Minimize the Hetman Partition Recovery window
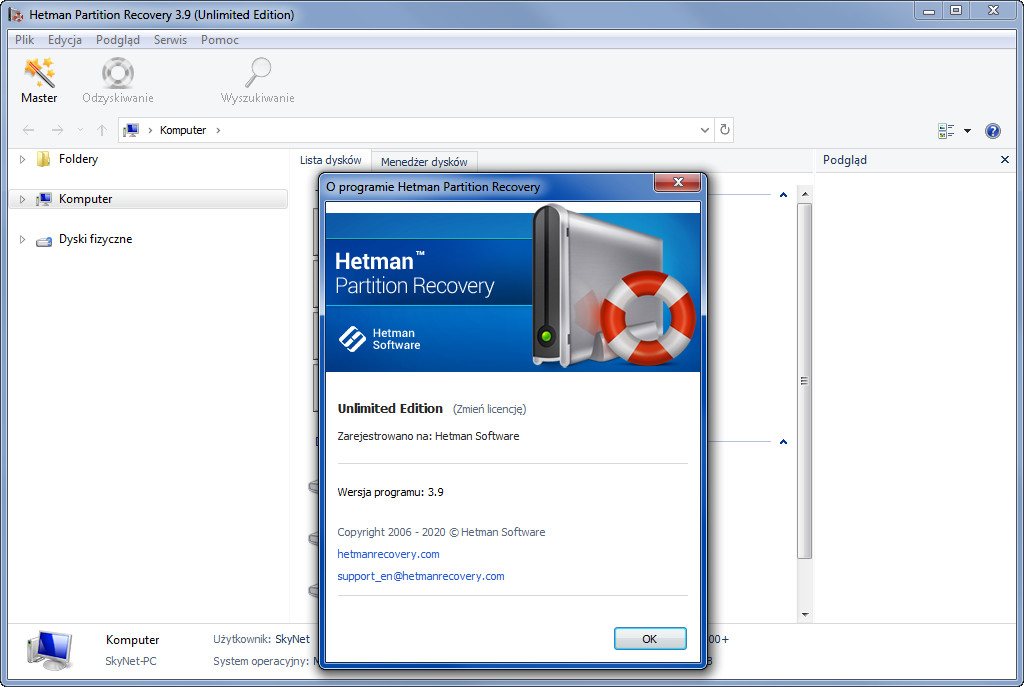Image resolution: width=1024 pixels, height=687 pixels. click(929, 10)
